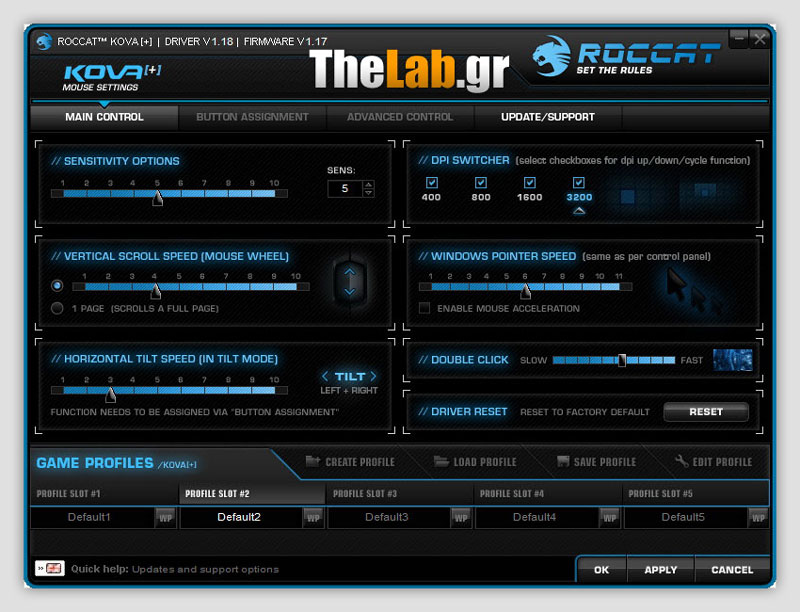Click the Load Profile button
800x612 pixels.
tap(475, 462)
